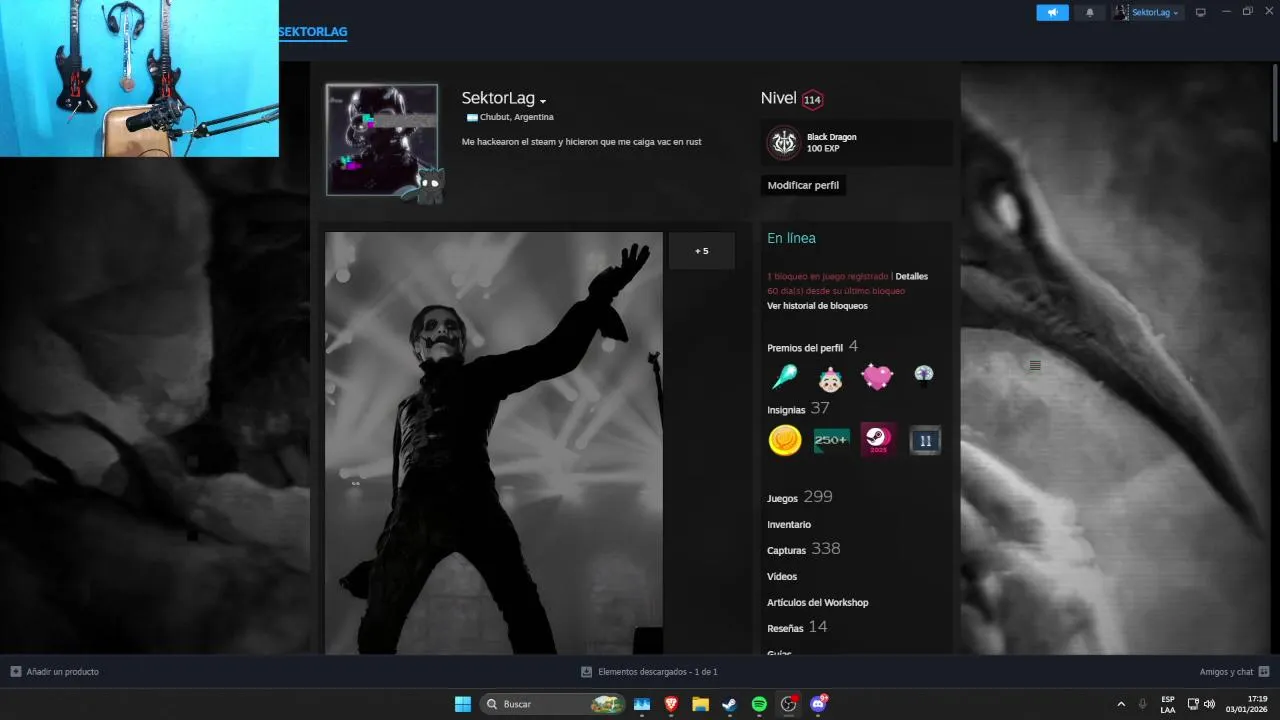This screenshot has width=1280, height=720.
Task: Open Ver historial de bloqueos
Action: (x=817, y=306)
